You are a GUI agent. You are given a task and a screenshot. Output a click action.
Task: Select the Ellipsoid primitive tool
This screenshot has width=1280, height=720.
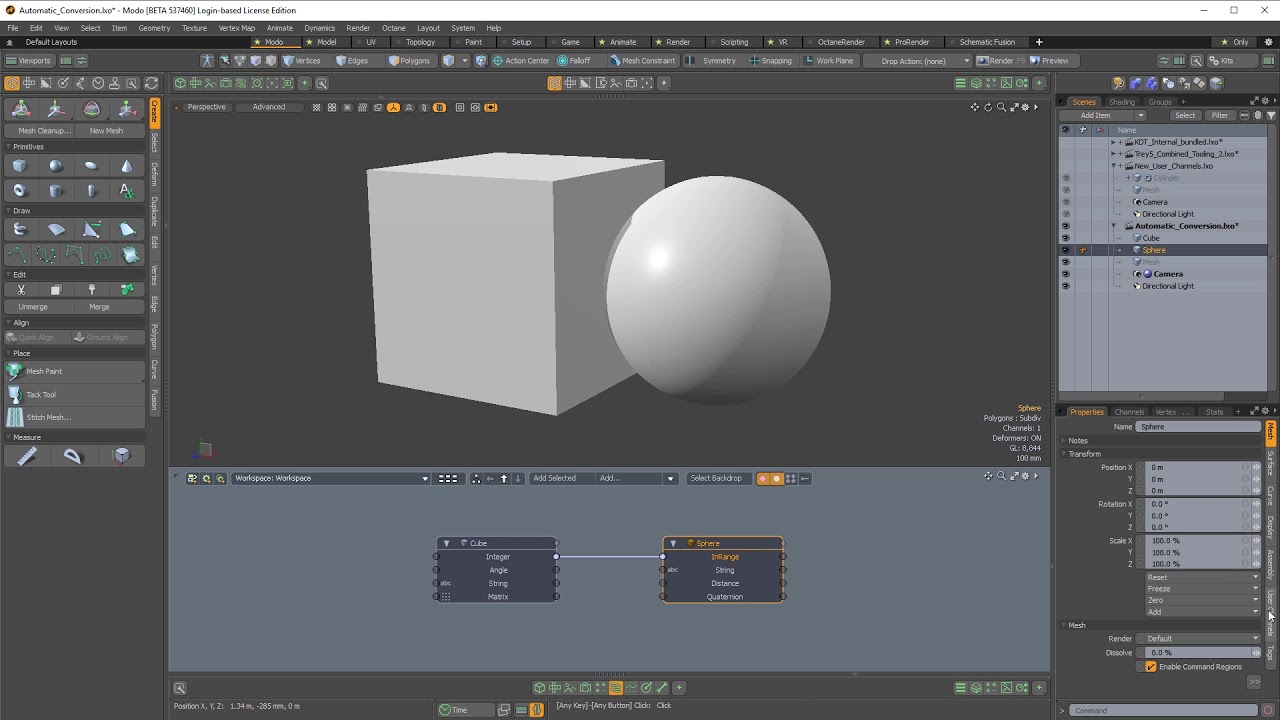[x=92, y=166]
